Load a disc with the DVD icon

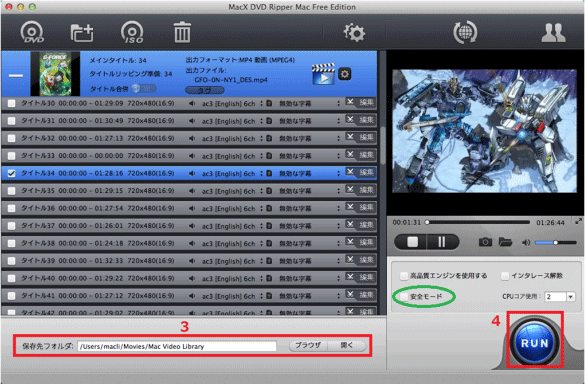pyautogui.click(x=32, y=32)
